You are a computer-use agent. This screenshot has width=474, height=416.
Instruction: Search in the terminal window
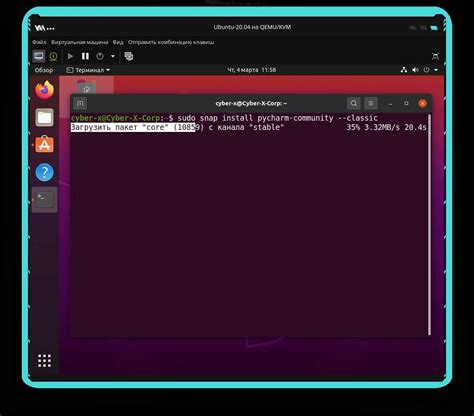[x=354, y=104]
